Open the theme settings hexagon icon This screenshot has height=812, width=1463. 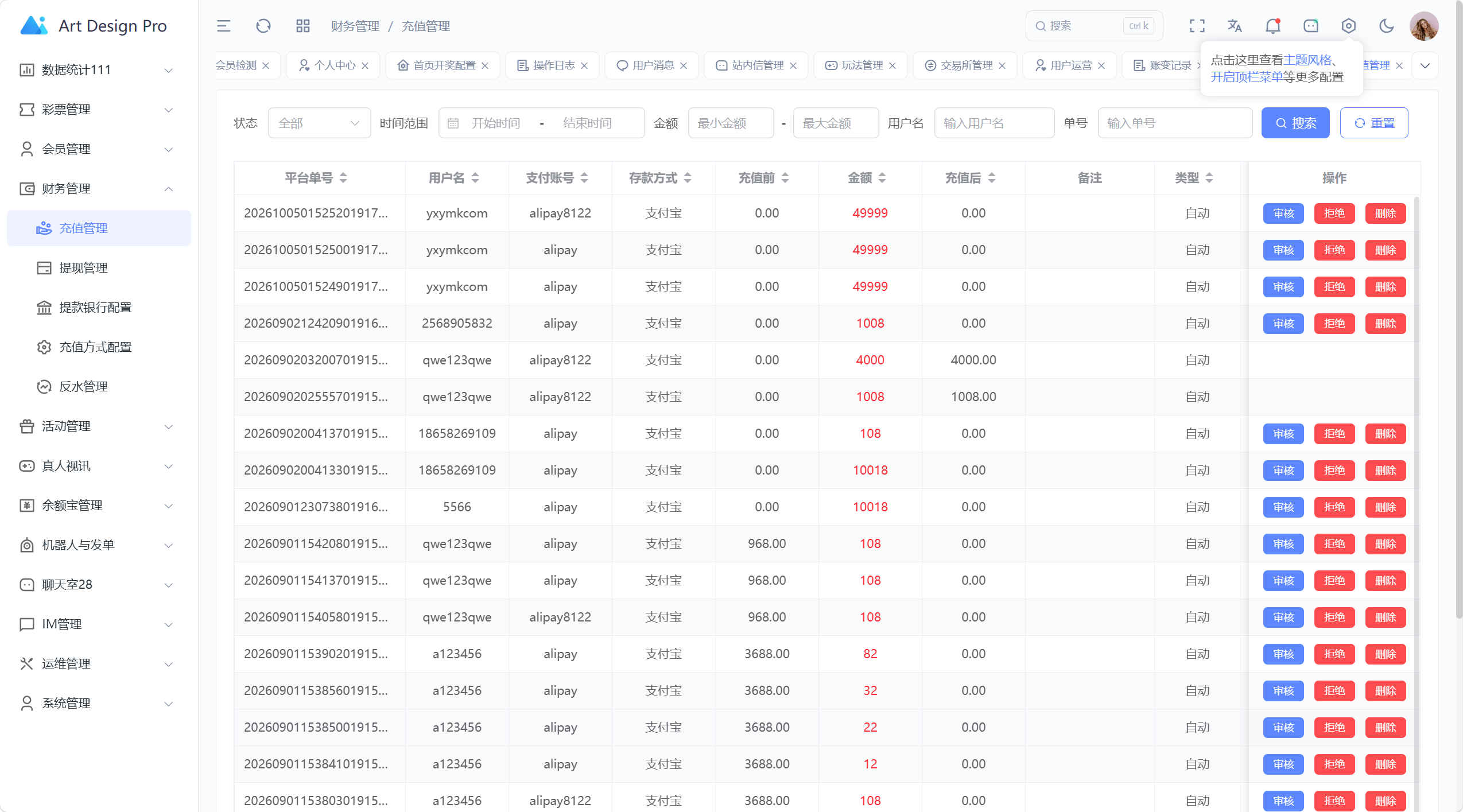click(x=1348, y=26)
